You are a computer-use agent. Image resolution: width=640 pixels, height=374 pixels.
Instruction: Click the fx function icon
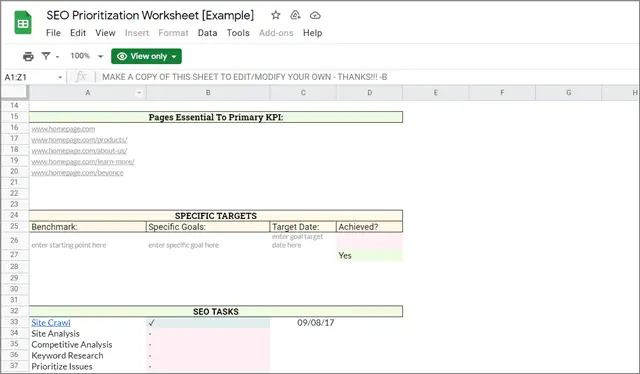point(81,77)
